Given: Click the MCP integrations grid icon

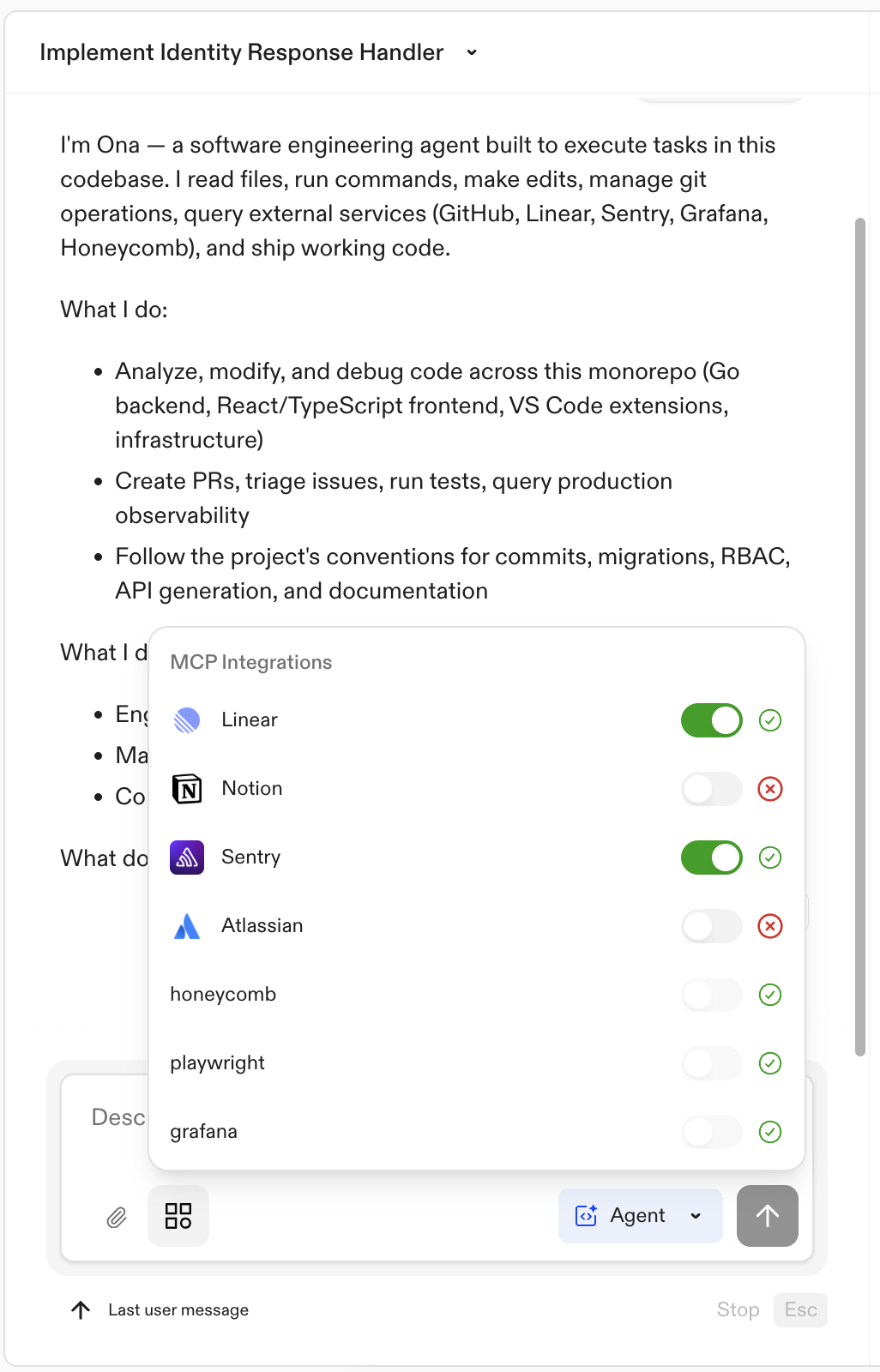Looking at the screenshot, I should pos(178,1216).
